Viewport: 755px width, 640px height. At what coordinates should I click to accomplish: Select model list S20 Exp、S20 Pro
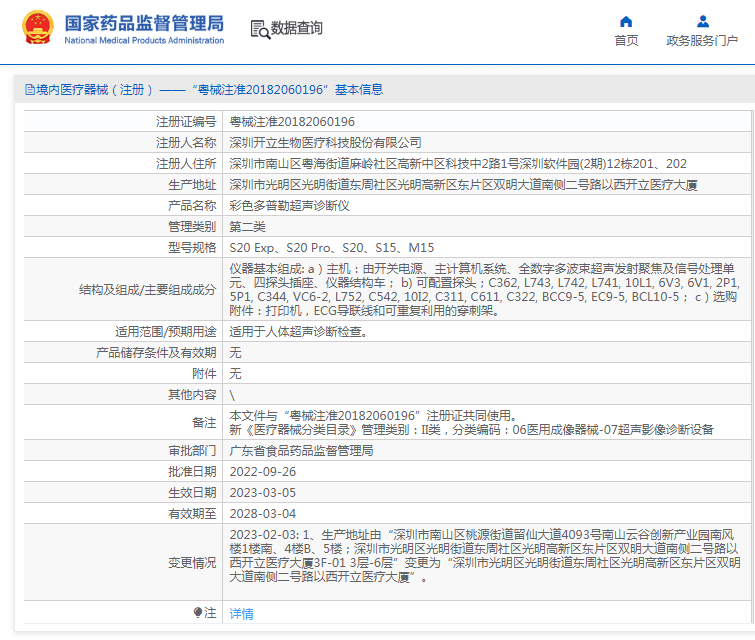coord(332,248)
